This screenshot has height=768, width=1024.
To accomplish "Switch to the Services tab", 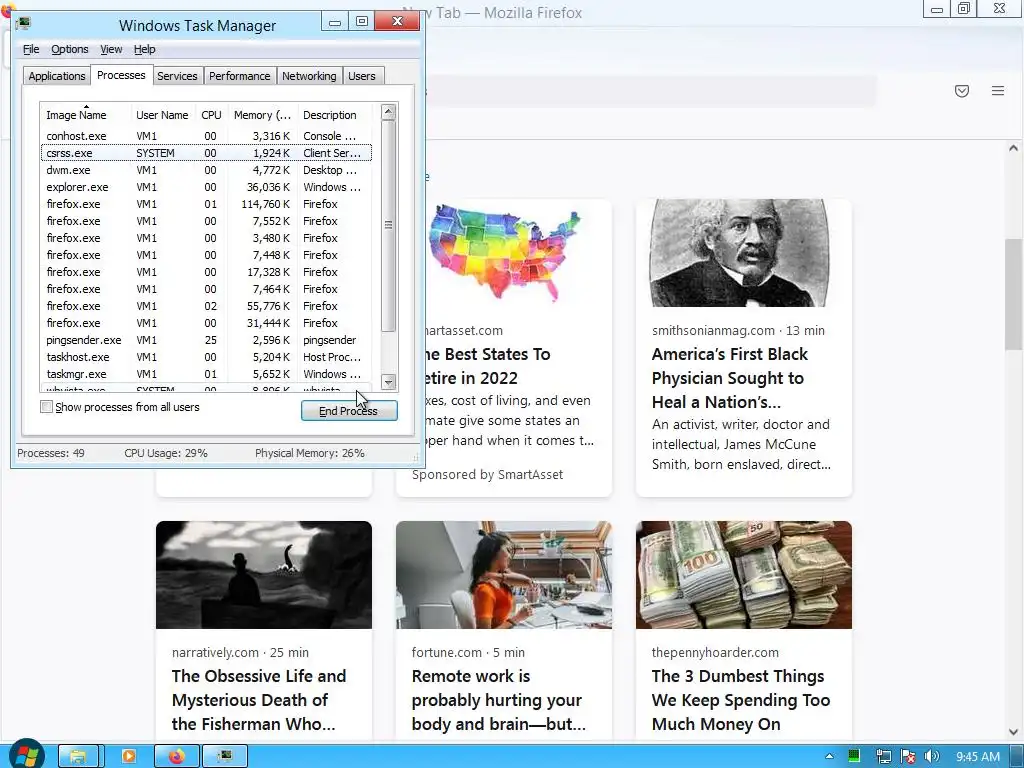I will (177, 76).
